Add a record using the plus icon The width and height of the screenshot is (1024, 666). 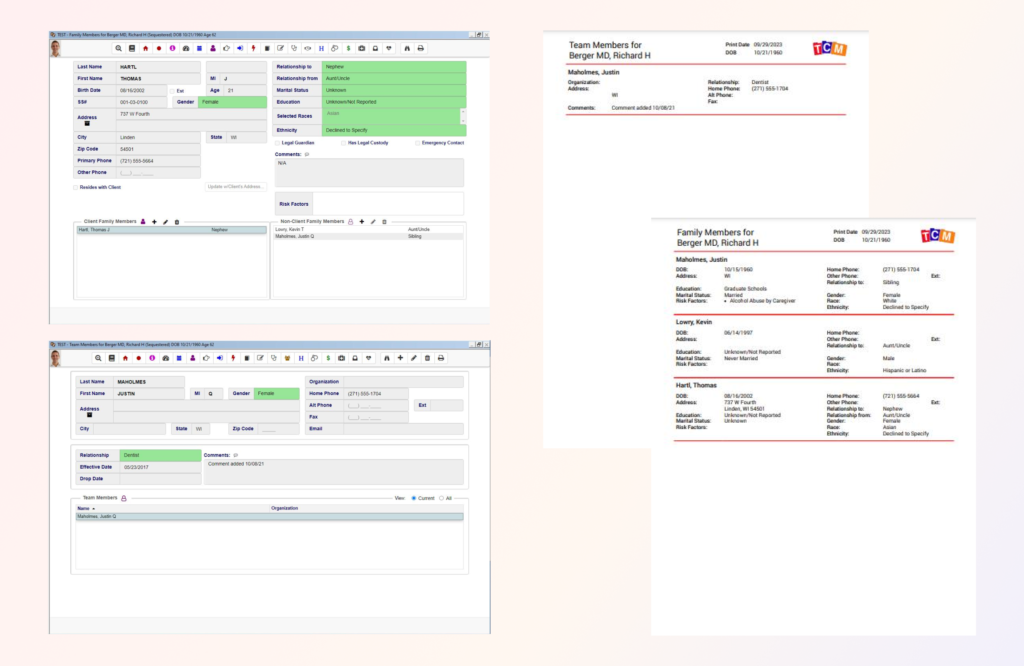click(x=400, y=357)
